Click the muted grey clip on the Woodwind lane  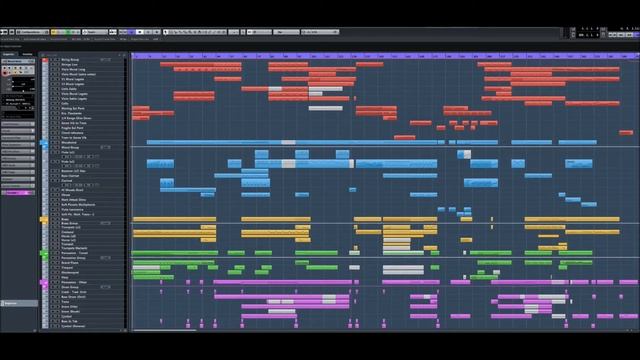point(288,142)
